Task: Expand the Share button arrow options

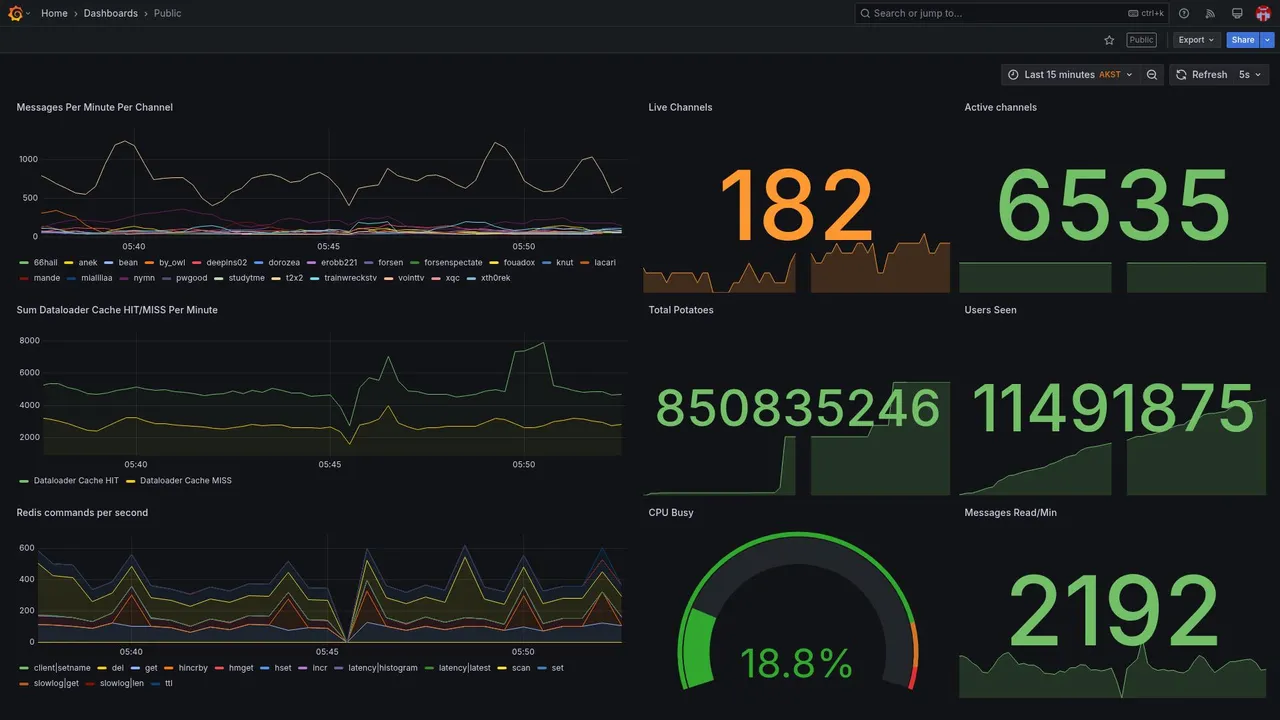Action: click(x=1268, y=40)
